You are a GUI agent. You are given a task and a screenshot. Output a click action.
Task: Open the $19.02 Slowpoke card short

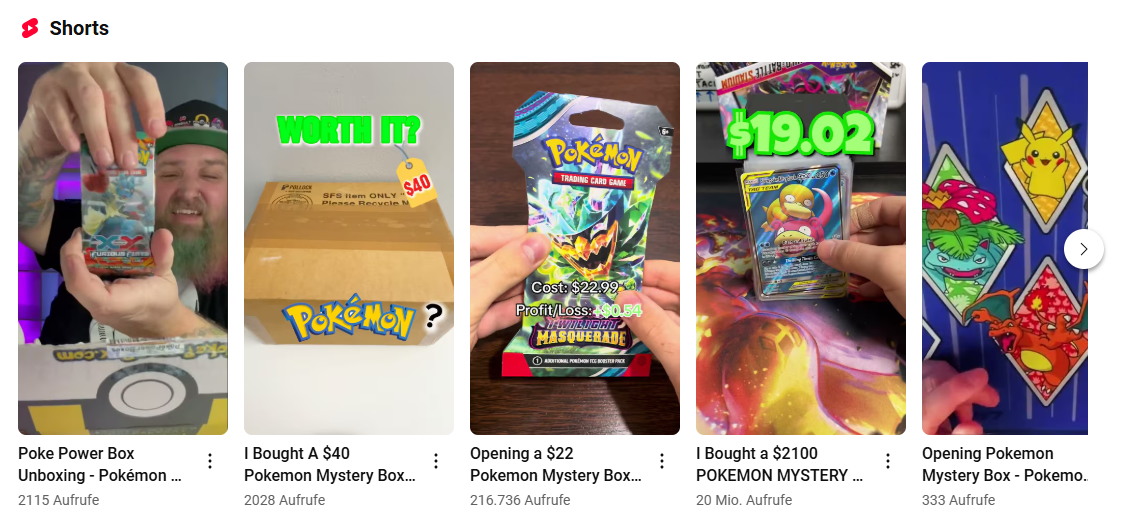coord(801,248)
